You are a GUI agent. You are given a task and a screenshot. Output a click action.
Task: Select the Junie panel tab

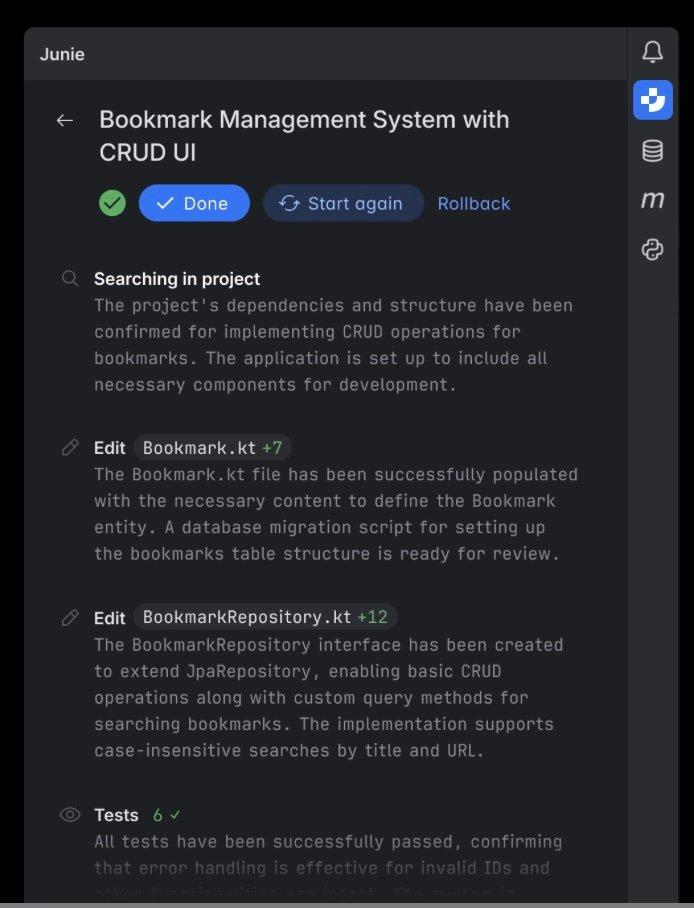[62, 54]
